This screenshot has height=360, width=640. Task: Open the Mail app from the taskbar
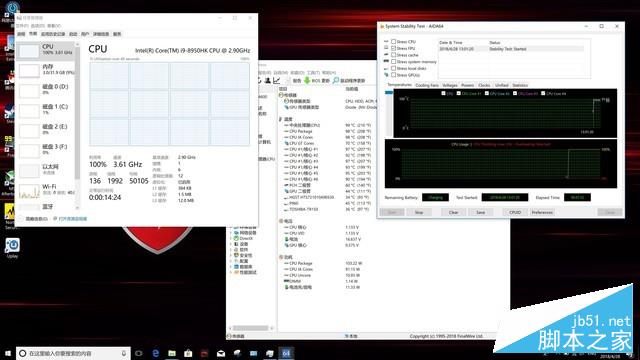pos(221,353)
